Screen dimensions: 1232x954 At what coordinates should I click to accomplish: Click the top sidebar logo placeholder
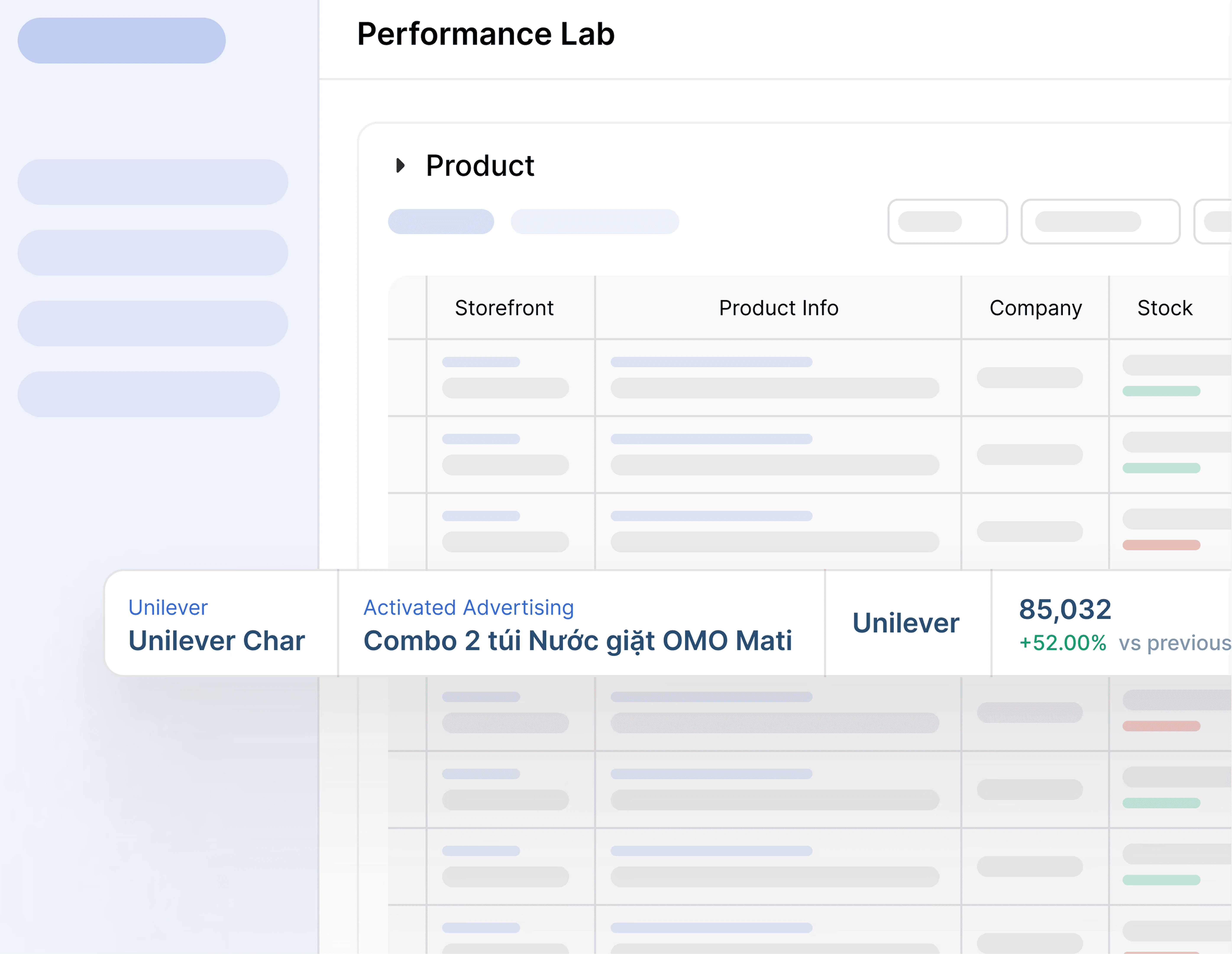121,41
